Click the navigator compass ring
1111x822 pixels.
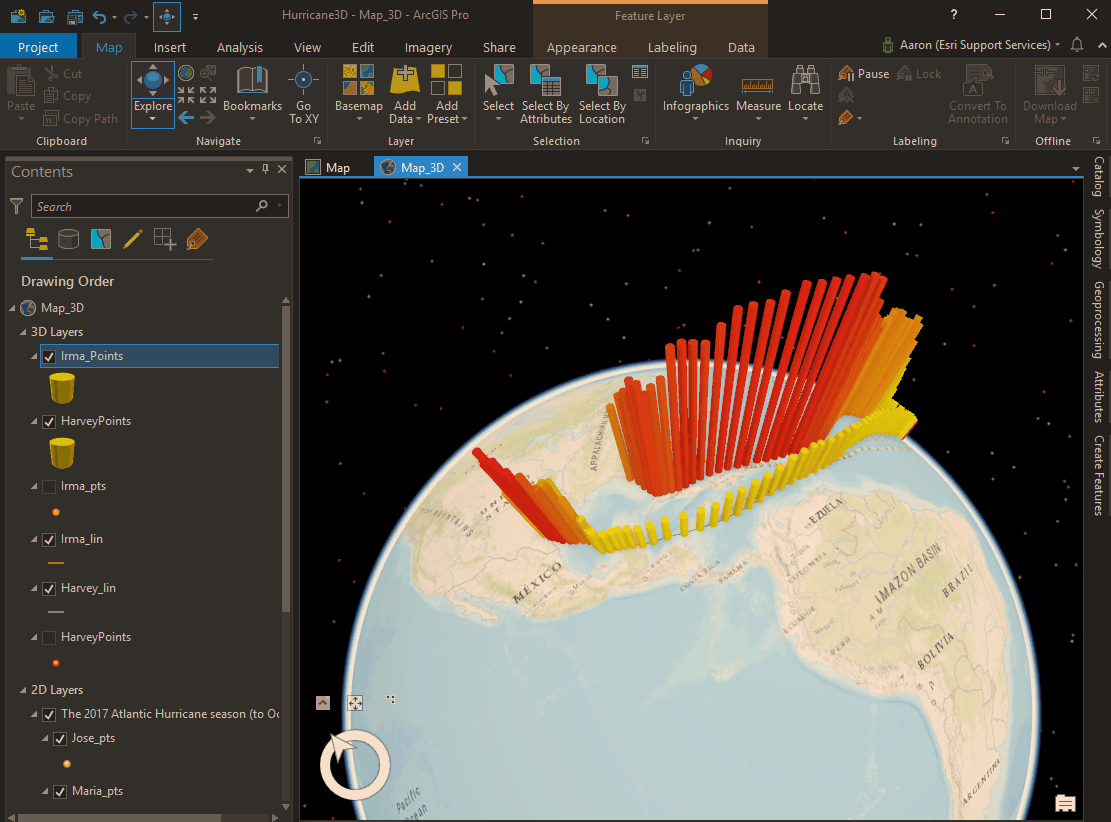pyautogui.click(x=355, y=765)
